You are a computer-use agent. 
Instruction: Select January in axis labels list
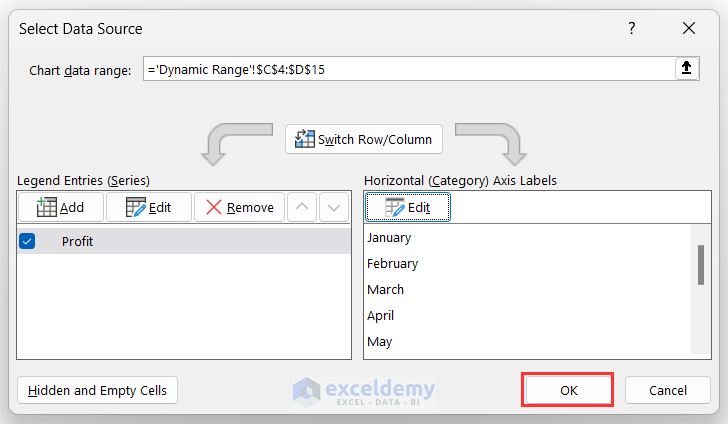(389, 237)
